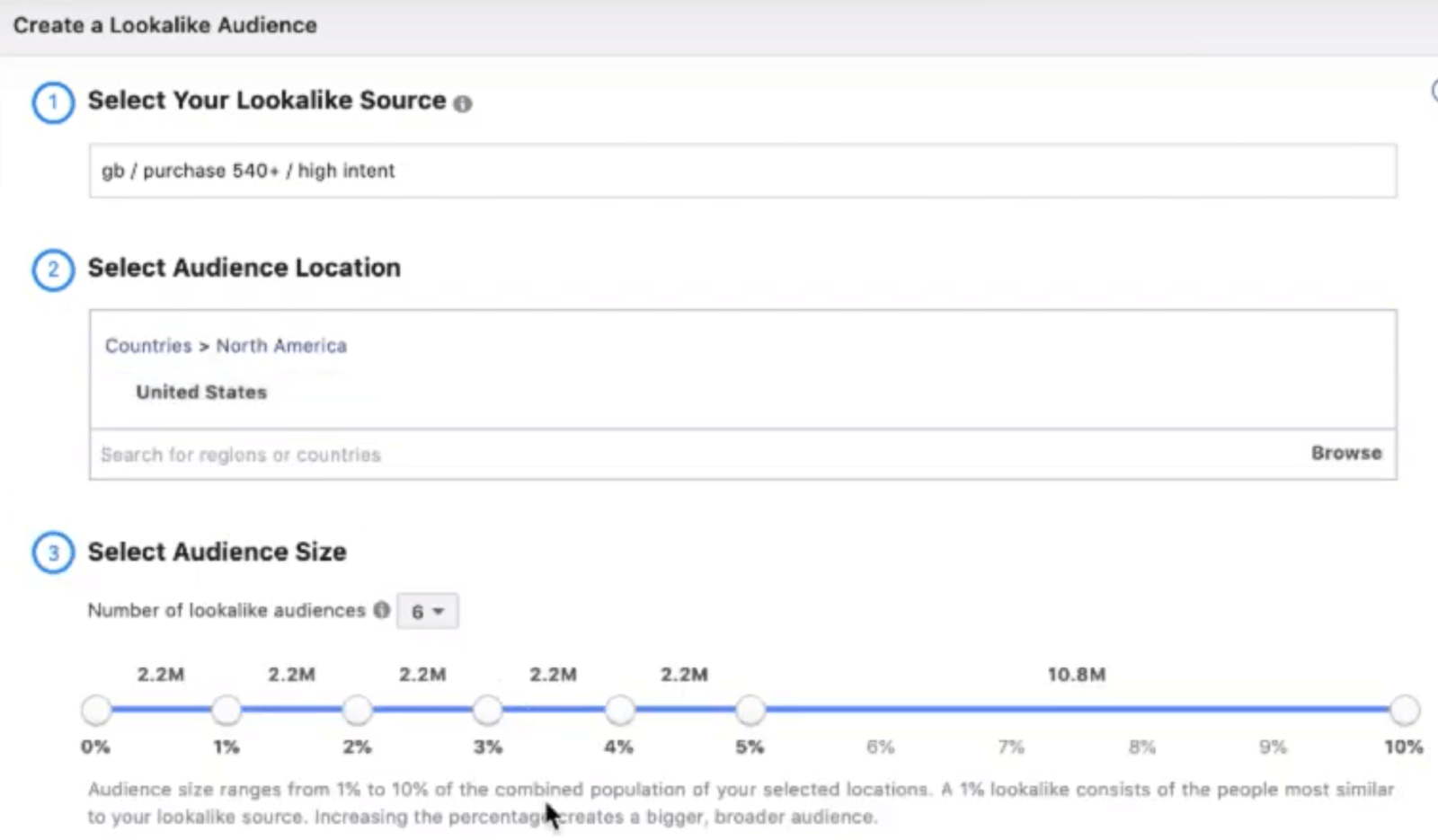Open the number of lookalike audiences dropdown
The width and height of the screenshot is (1438, 840).
click(428, 610)
